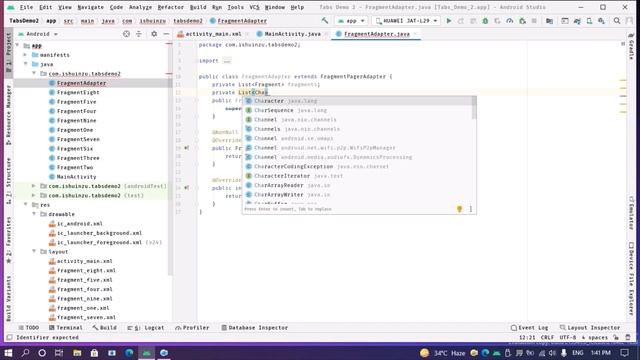Expand com.ishuinzu.tabsdemo2 androidTest package

tap(34, 186)
